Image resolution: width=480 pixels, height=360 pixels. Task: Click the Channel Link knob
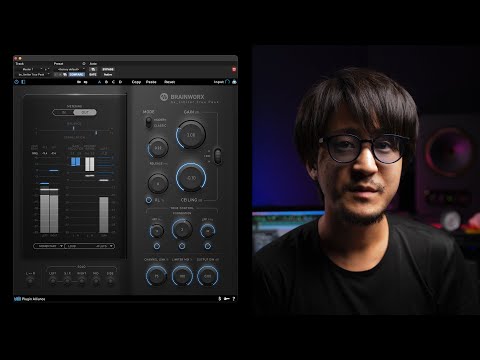click(156, 276)
